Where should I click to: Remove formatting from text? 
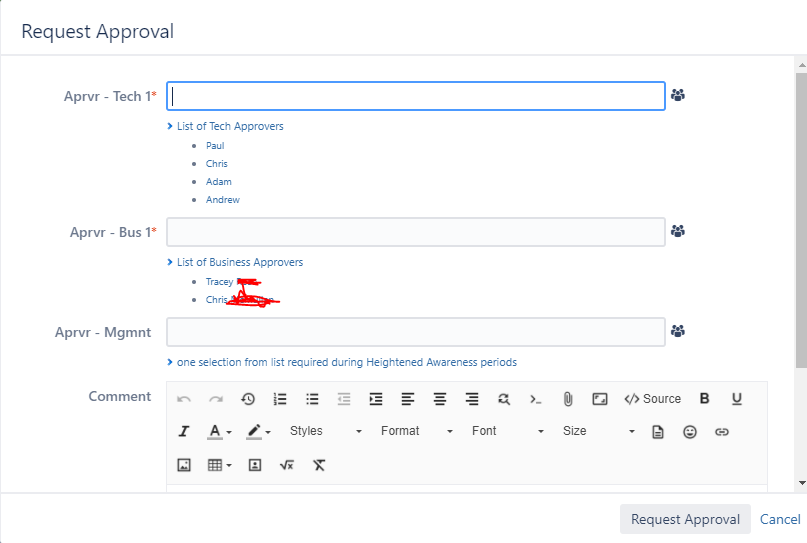point(319,465)
